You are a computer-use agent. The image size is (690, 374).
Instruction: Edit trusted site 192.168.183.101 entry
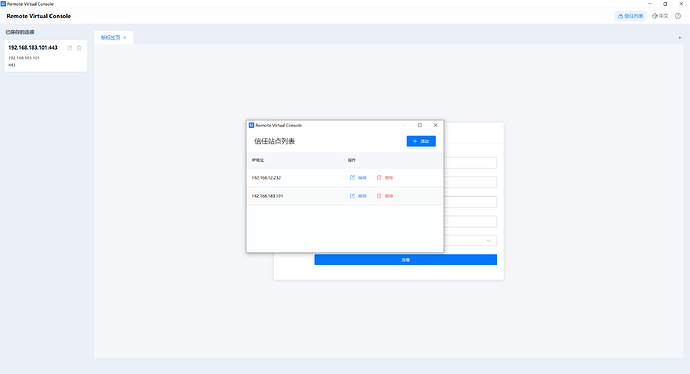(x=358, y=196)
